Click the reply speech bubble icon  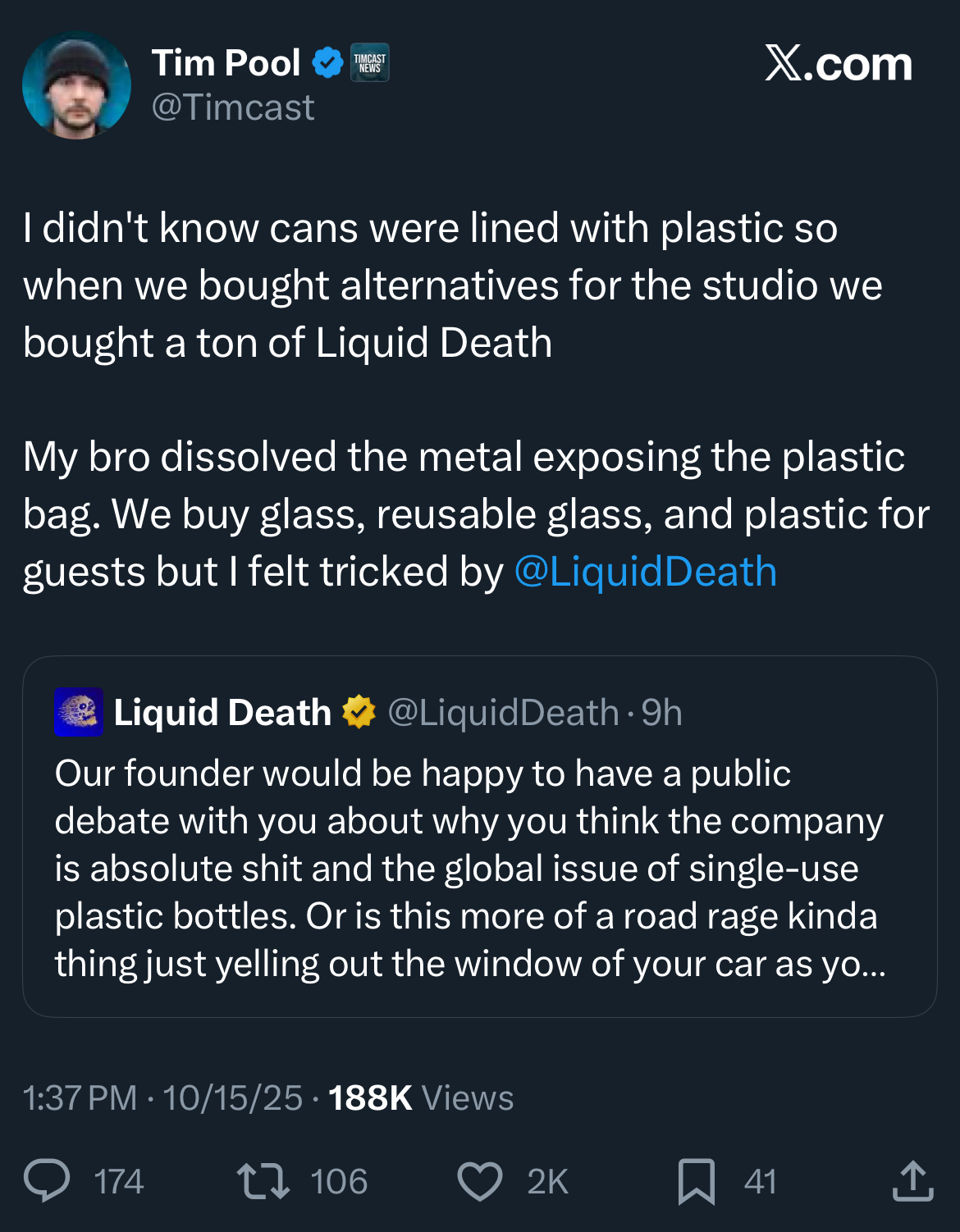(47, 1181)
